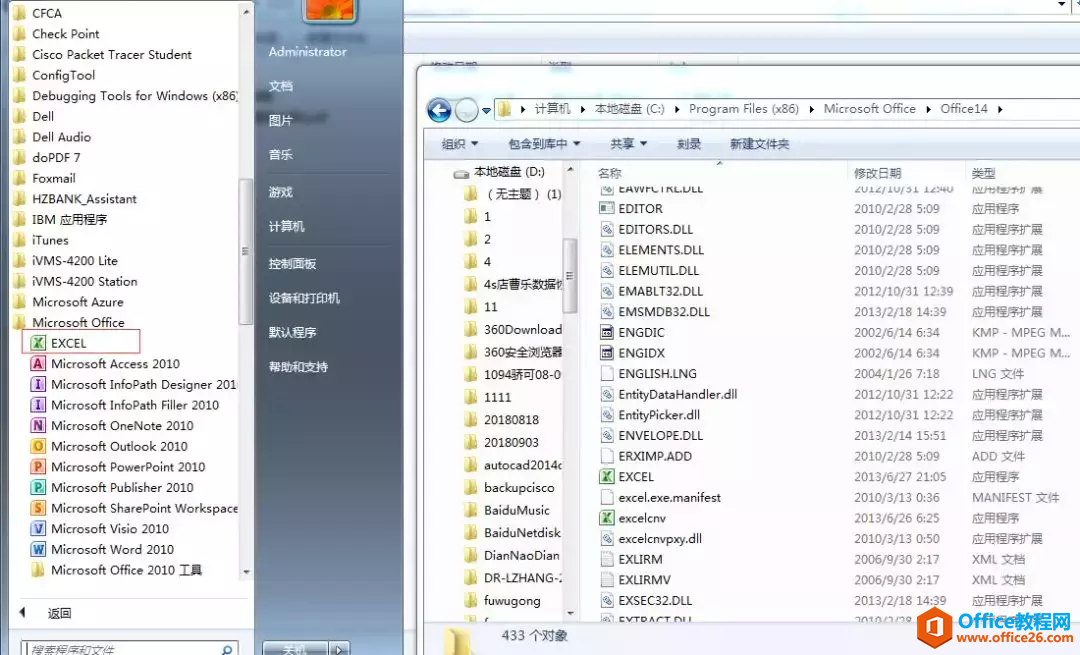
Task: Sort by 名称 column header
Action: (610, 173)
